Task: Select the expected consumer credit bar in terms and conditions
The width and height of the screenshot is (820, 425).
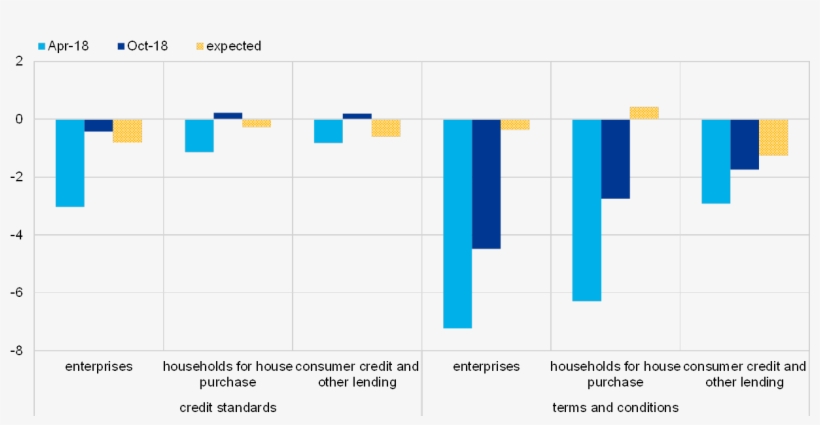Action: [773, 137]
